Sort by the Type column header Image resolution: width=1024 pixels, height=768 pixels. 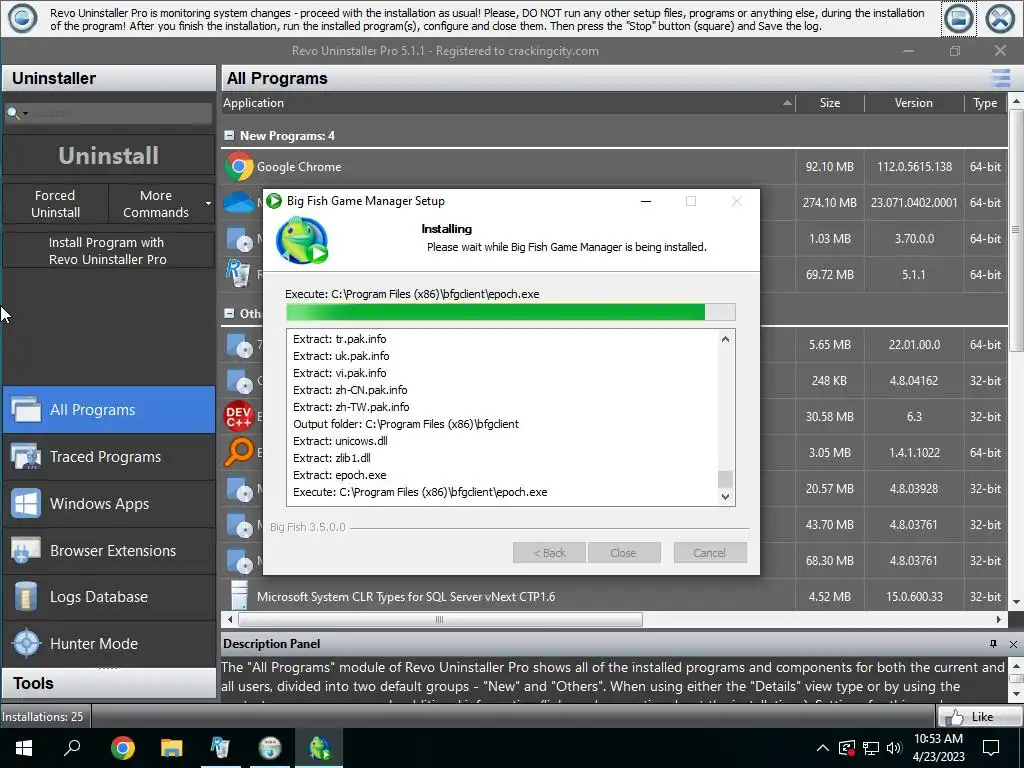click(x=985, y=103)
